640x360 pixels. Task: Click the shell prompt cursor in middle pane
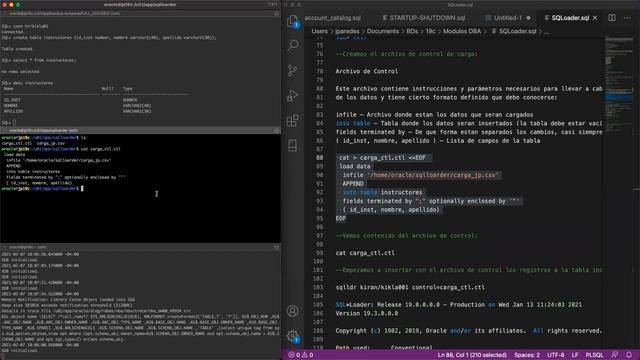82,189
